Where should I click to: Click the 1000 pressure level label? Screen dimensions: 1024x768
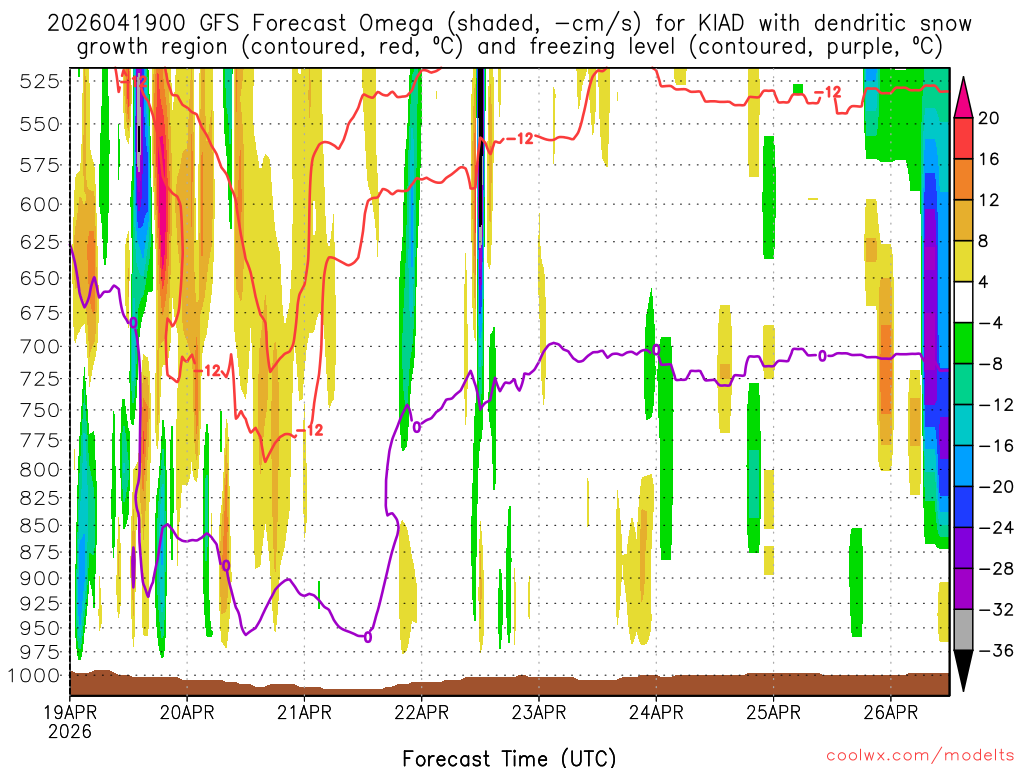pyautogui.click(x=33, y=675)
